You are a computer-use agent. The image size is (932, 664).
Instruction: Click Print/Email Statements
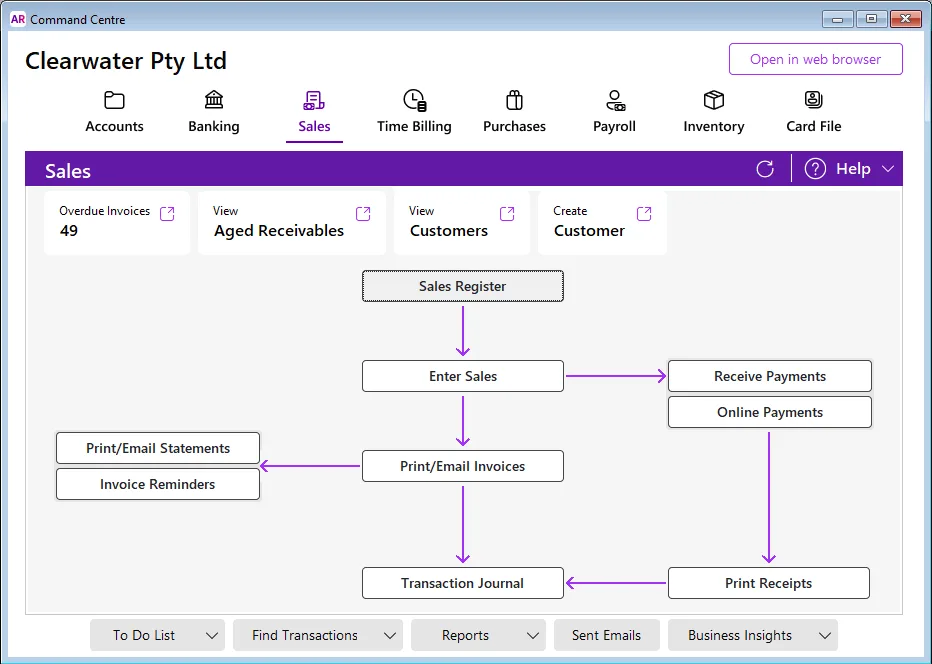pos(158,448)
